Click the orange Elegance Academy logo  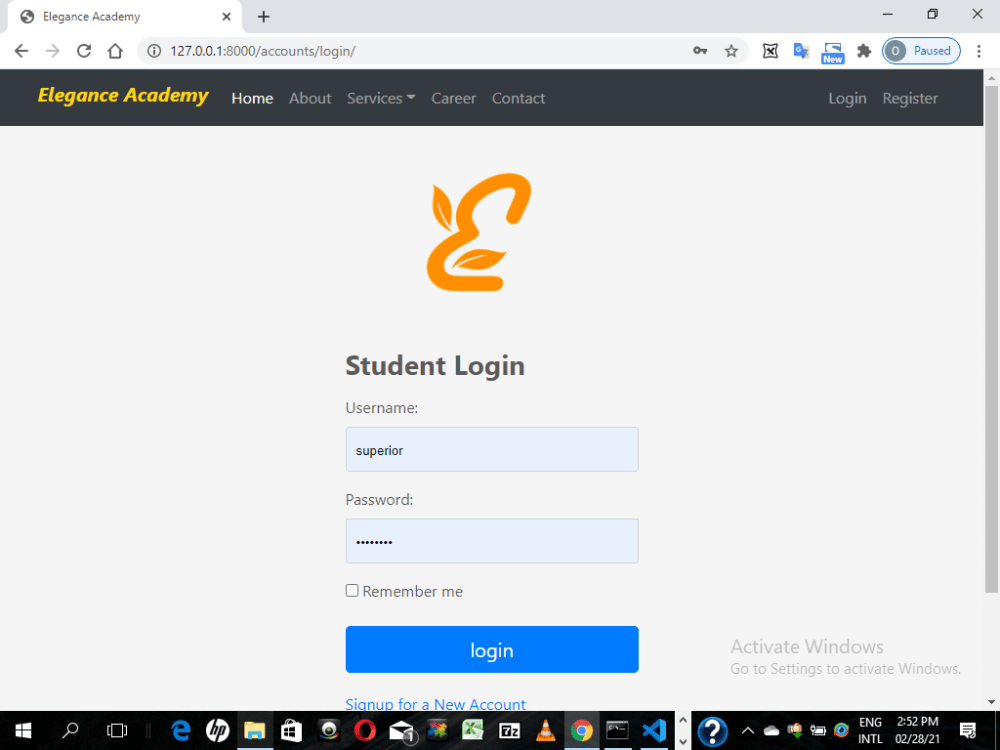[x=479, y=231]
